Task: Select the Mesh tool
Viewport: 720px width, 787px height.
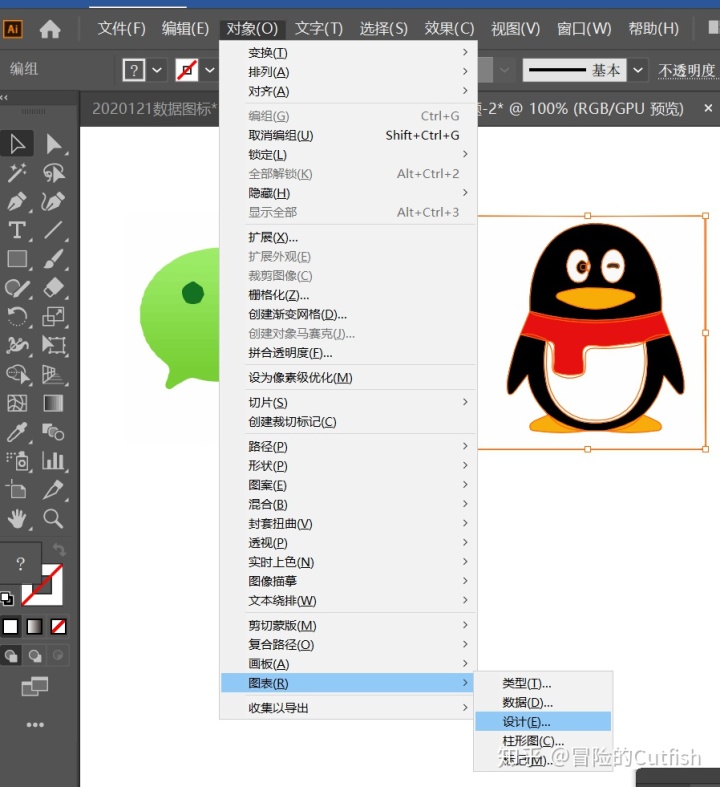Action: pyautogui.click(x=17, y=403)
